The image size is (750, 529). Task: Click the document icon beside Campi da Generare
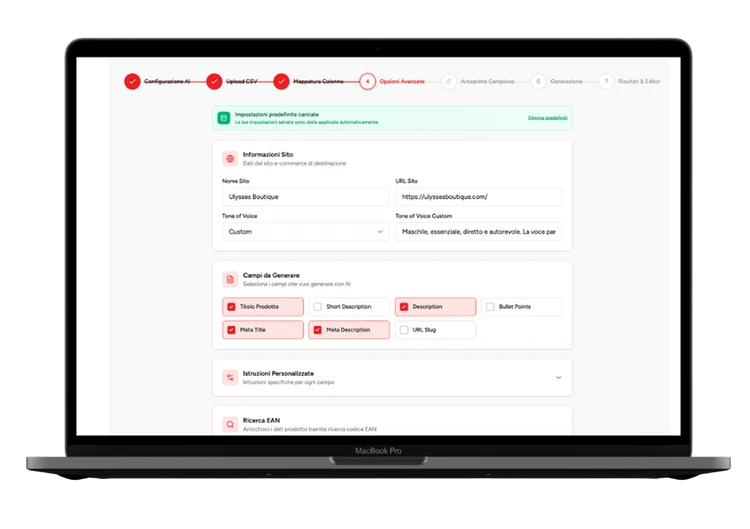(230, 279)
